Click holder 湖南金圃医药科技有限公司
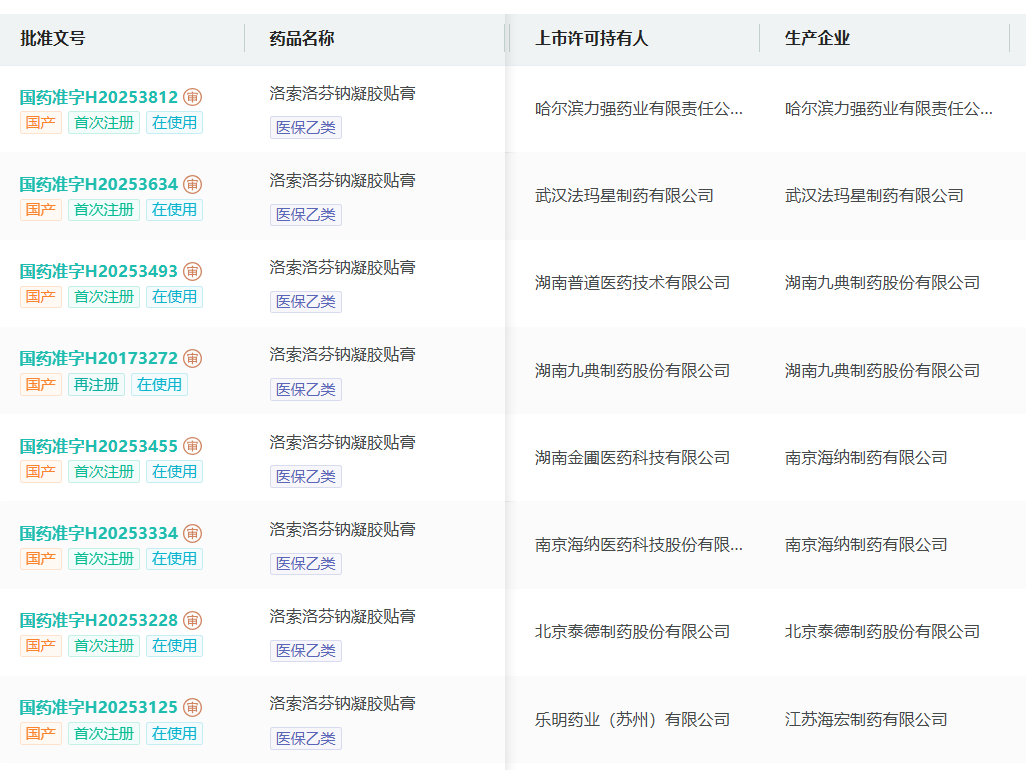1026x770 pixels. click(632, 458)
